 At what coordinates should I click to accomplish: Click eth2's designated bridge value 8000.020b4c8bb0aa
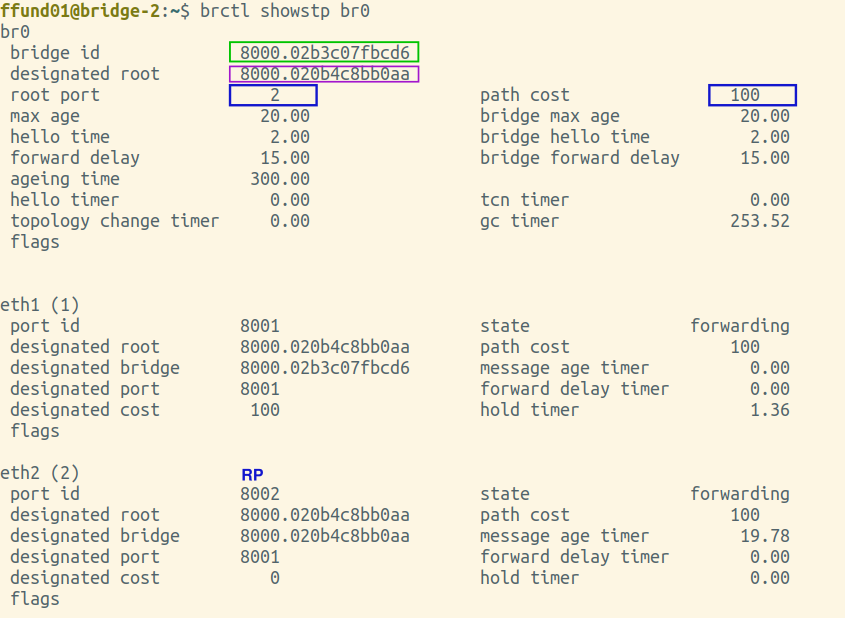[x=325, y=536]
